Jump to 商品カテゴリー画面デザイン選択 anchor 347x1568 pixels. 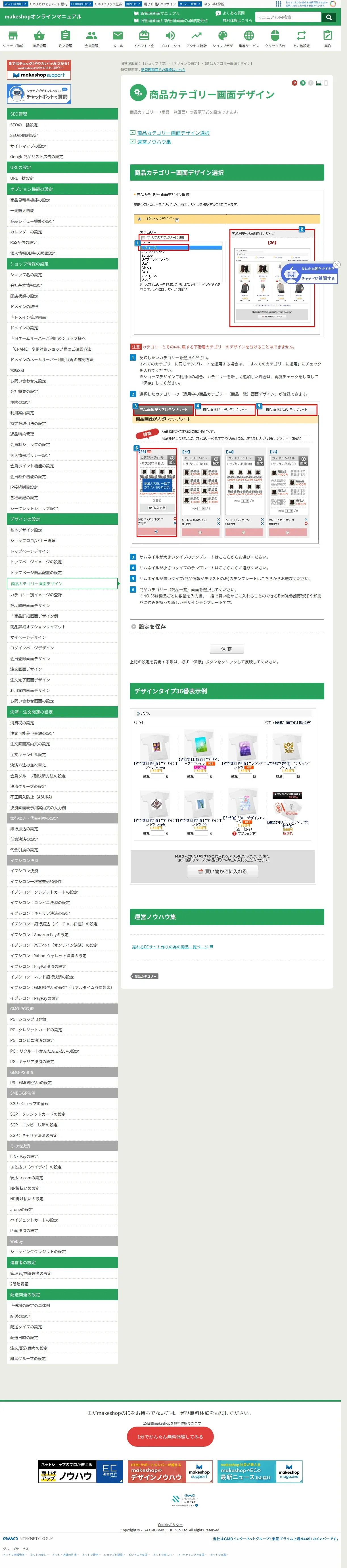click(x=173, y=133)
